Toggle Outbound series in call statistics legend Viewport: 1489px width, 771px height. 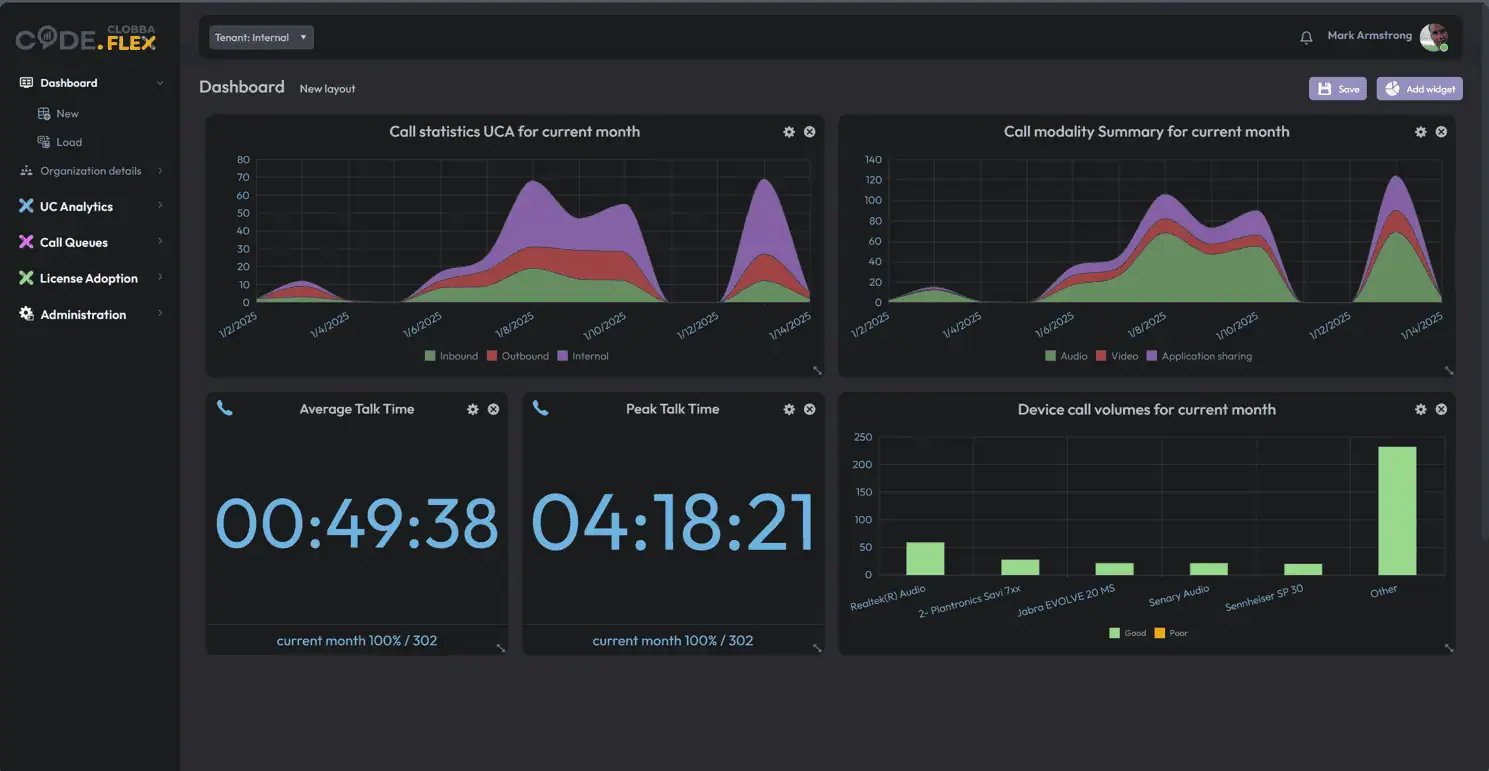pos(518,356)
